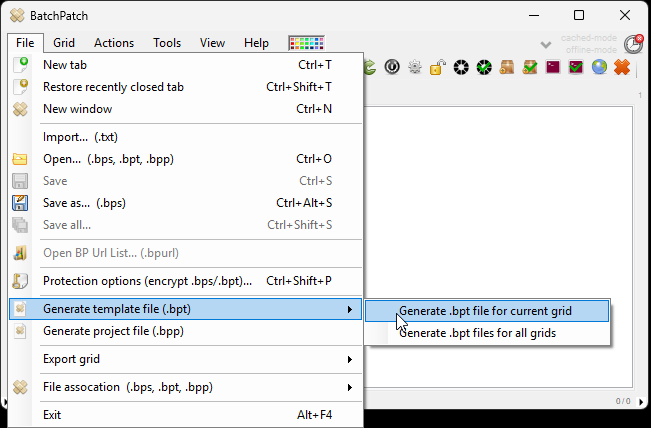Screen dimensions: 651x428
Task: Choose File assocation (.bps, .bpt, .bpp)
Action: point(186,387)
